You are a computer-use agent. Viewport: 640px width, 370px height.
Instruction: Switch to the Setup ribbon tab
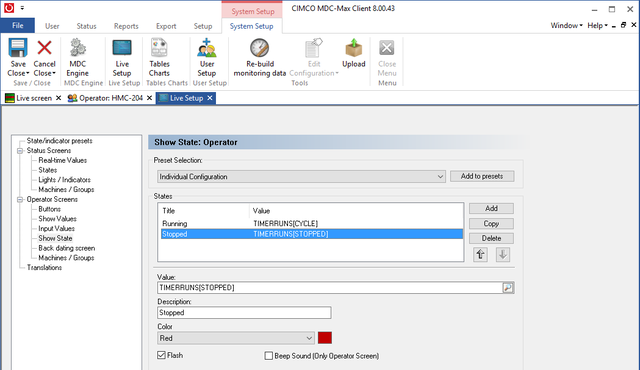tap(203, 26)
